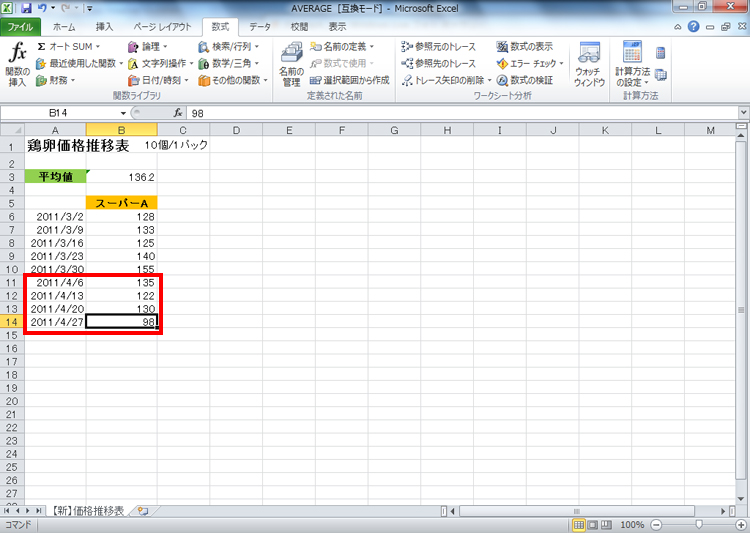This screenshot has width=750, height=533.
Task: Open the 関数の挿入 (Insert Function) button
Action: coord(17,65)
